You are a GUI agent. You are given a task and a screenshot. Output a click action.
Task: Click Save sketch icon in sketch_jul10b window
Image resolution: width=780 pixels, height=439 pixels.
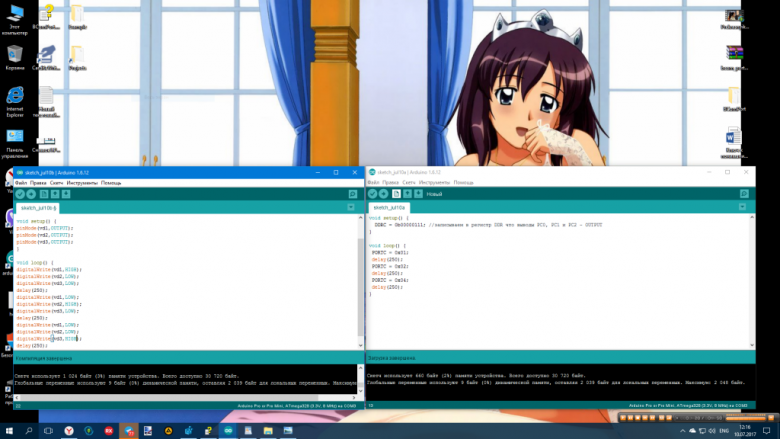[66, 194]
